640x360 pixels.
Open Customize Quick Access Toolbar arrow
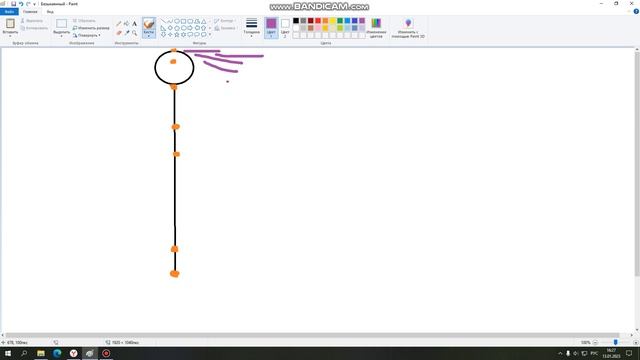34,4
